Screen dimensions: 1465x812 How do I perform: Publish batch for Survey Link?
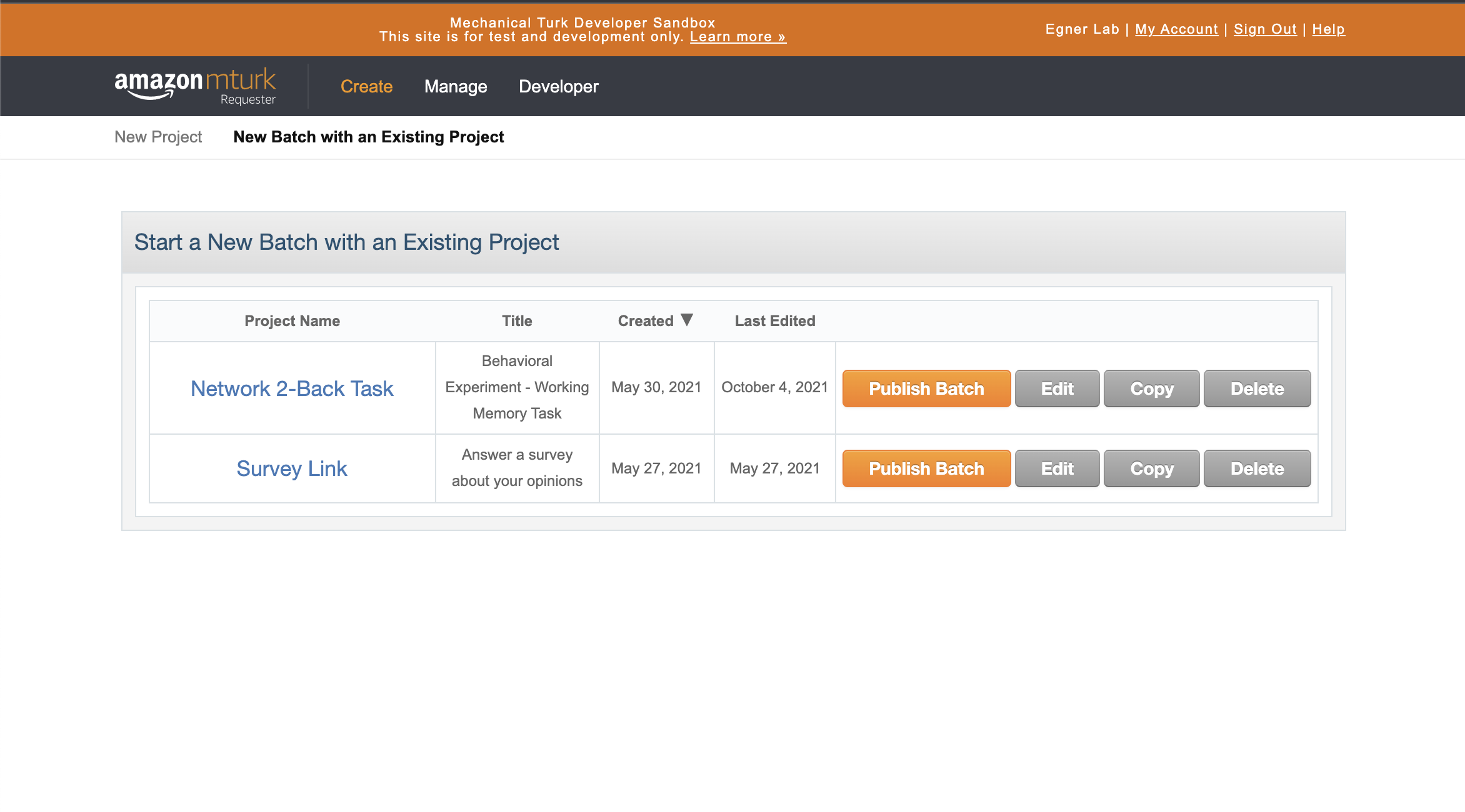pyautogui.click(x=926, y=468)
